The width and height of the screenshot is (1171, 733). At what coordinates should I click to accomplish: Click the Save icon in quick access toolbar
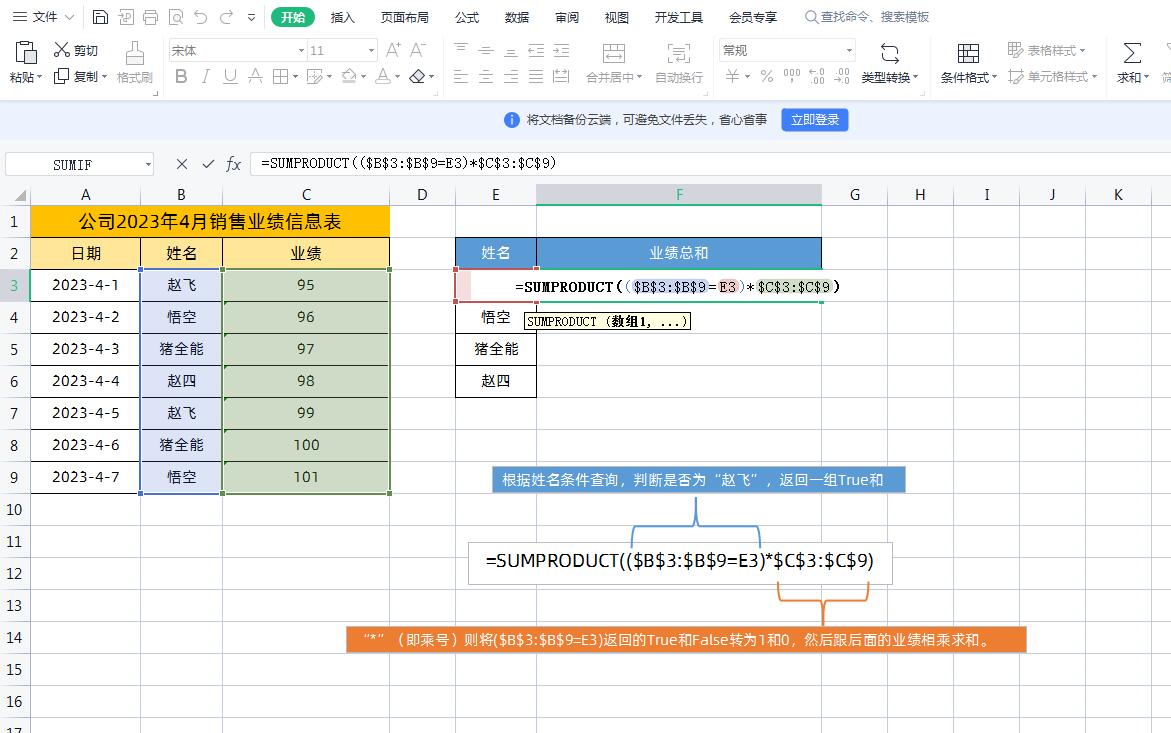[100, 17]
